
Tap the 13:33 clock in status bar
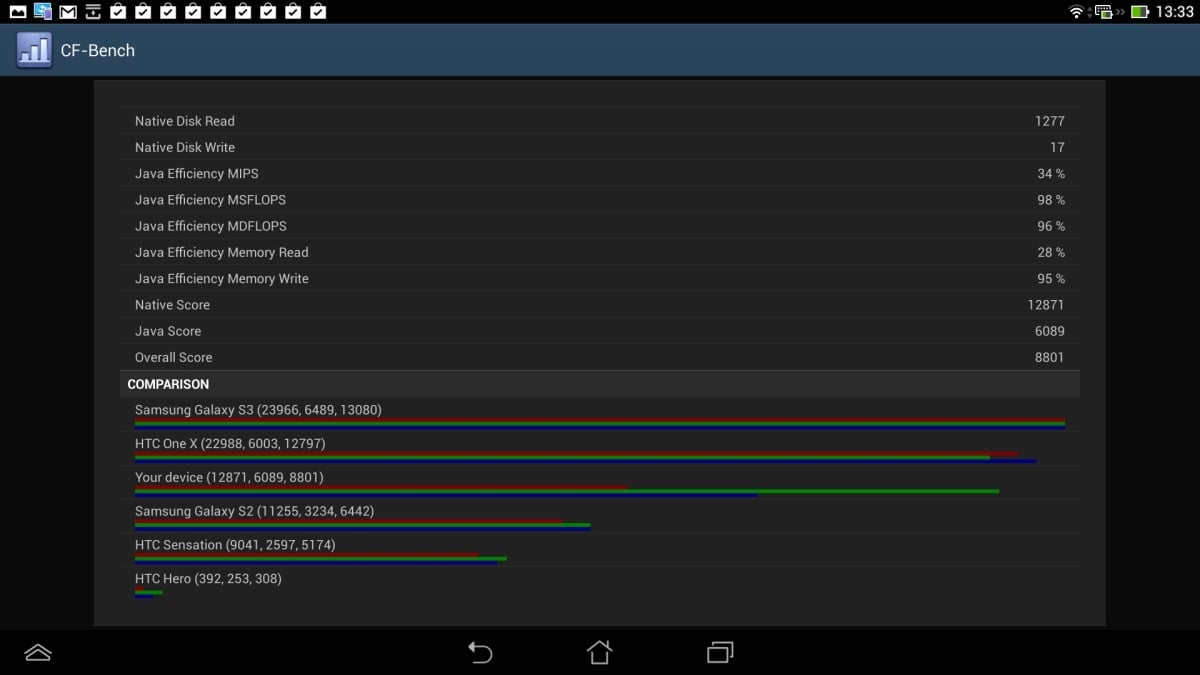tap(1174, 12)
